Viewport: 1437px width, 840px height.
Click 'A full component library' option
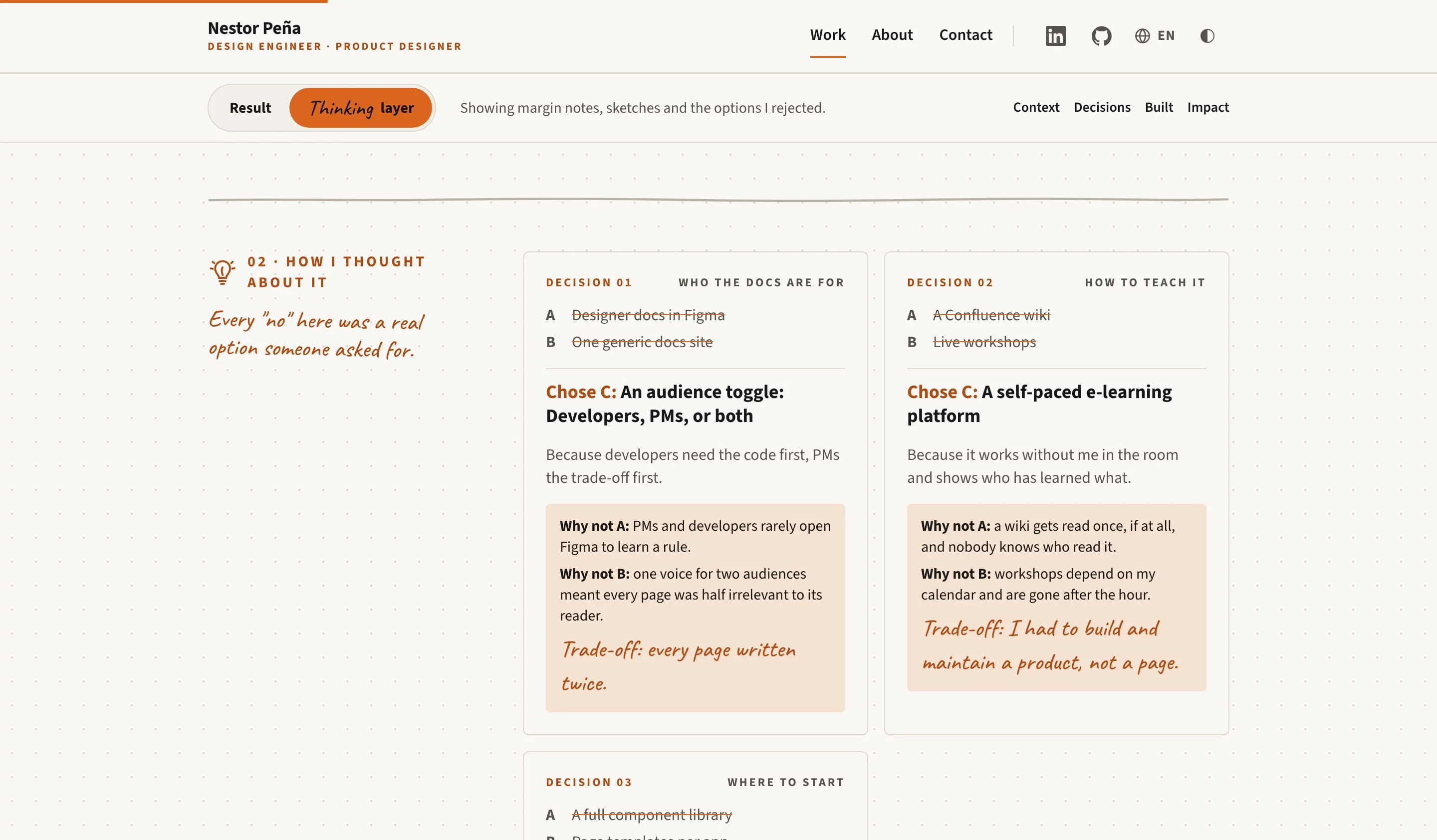[651, 815]
